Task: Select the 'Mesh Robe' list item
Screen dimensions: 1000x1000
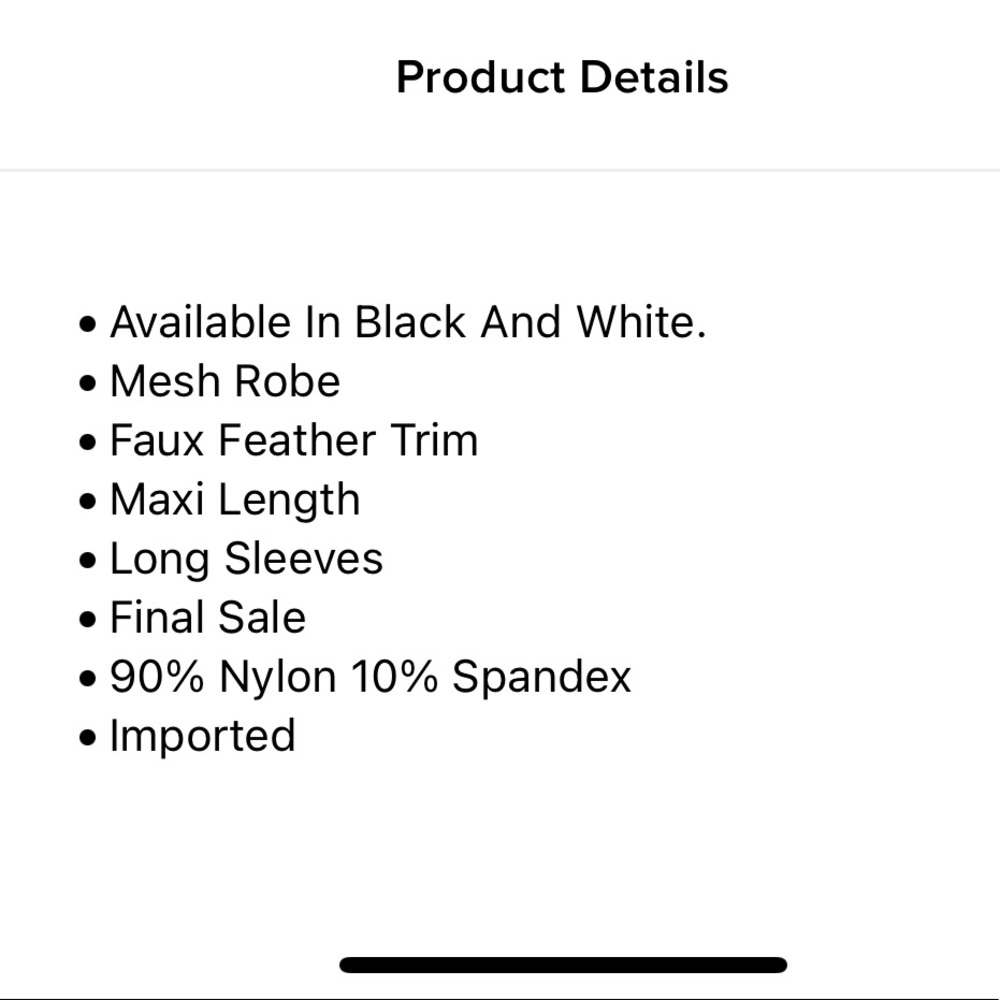Action: [x=225, y=382]
